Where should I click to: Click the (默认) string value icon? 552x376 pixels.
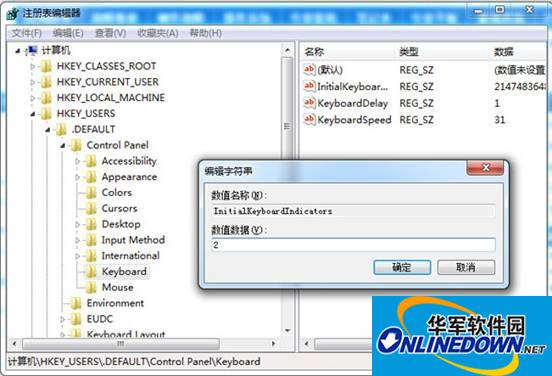(309, 70)
